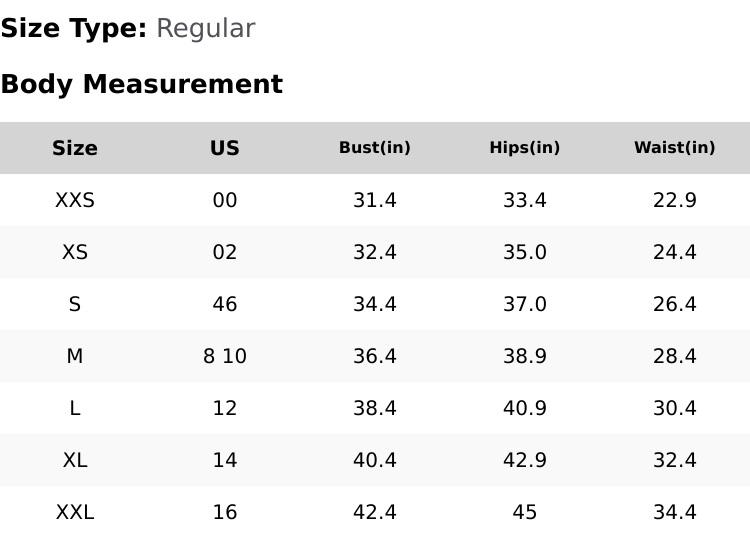Click US size 8 10 cell
Viewport: 750px width, 538px height.
(x=225, y=356)
